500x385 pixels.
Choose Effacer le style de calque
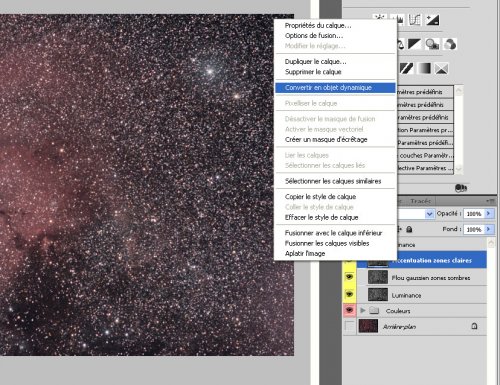[x=321, y=217]
